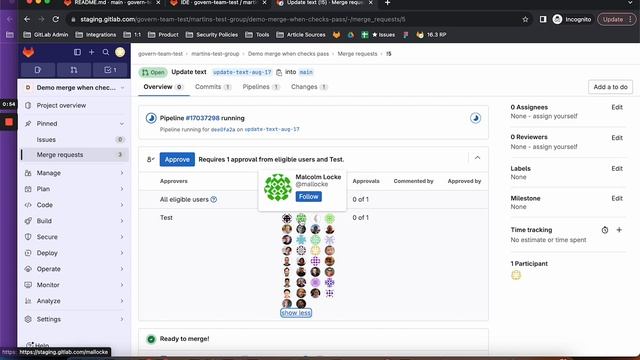Open the to-do list counter icon
The height and width of the screenshot is (360, 640).
pyautogui.click(x=110, y=70)
